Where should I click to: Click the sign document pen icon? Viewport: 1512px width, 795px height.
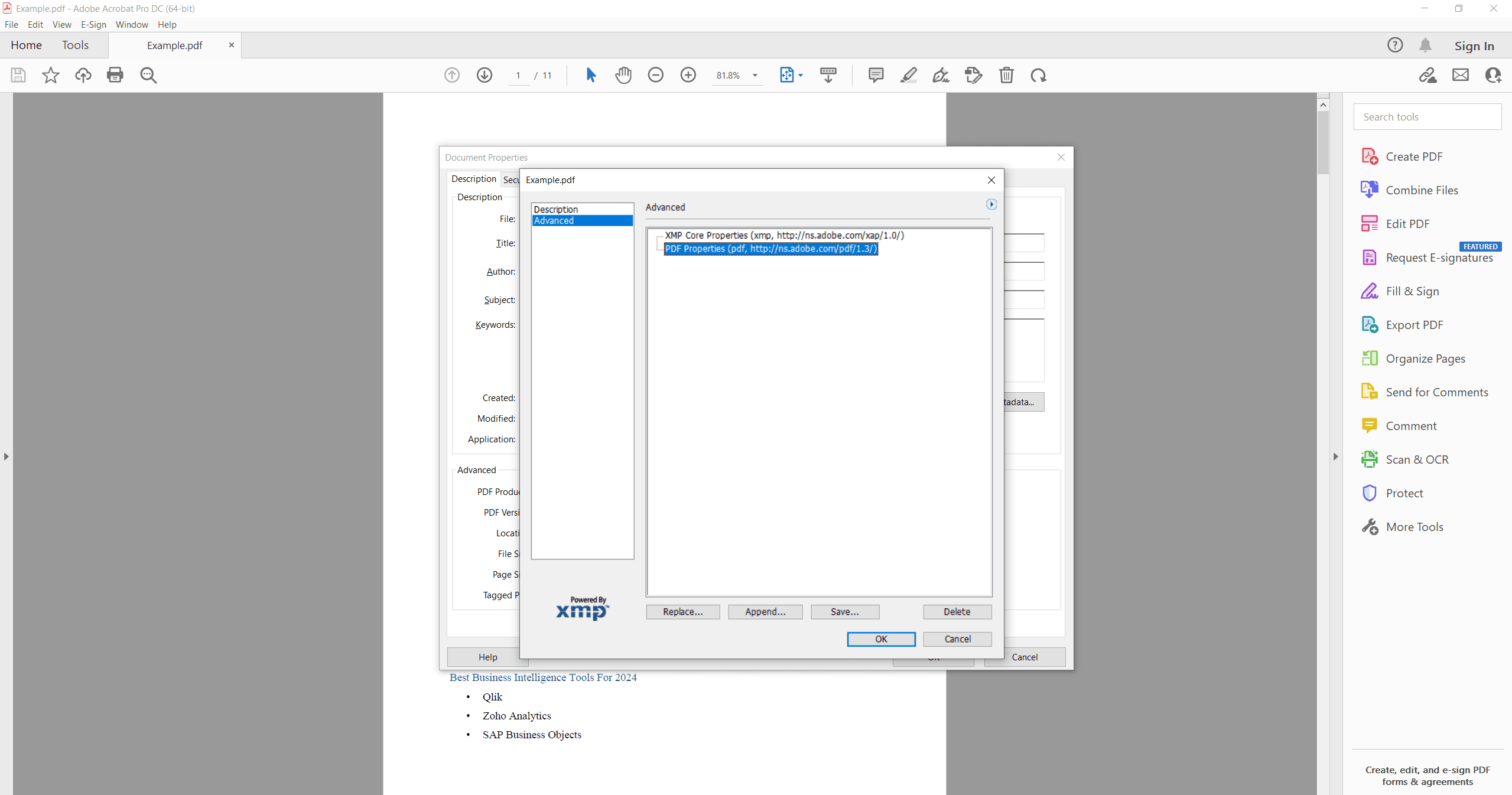point(941,75)
